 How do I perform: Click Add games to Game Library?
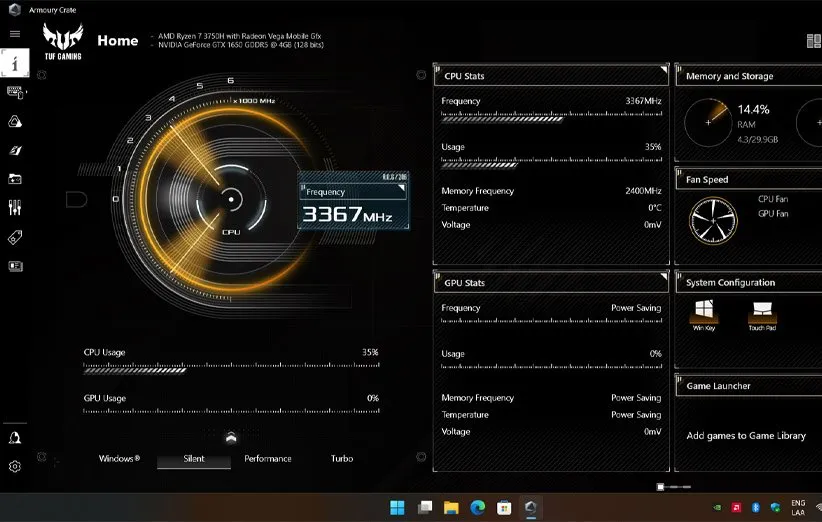[746, 436]
